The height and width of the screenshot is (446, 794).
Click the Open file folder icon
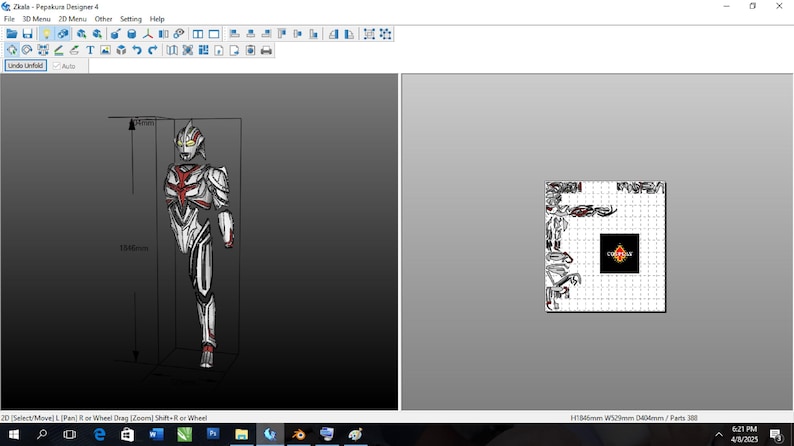12,34
